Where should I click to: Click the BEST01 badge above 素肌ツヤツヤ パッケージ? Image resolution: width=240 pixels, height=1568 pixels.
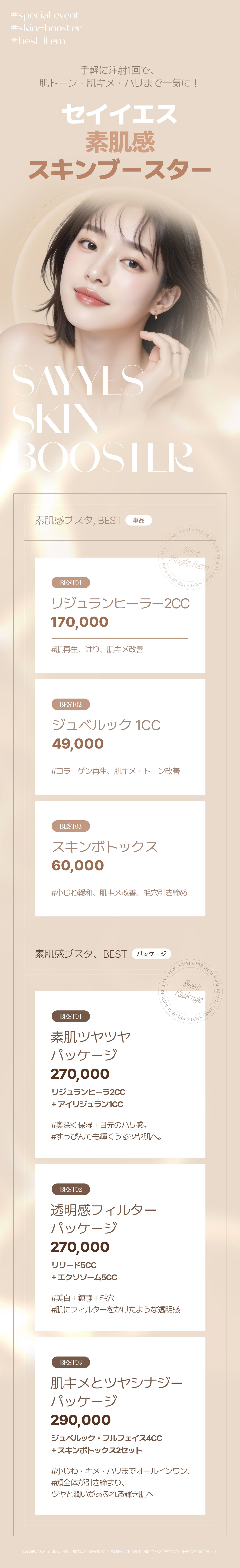(x=70, y=1016)
